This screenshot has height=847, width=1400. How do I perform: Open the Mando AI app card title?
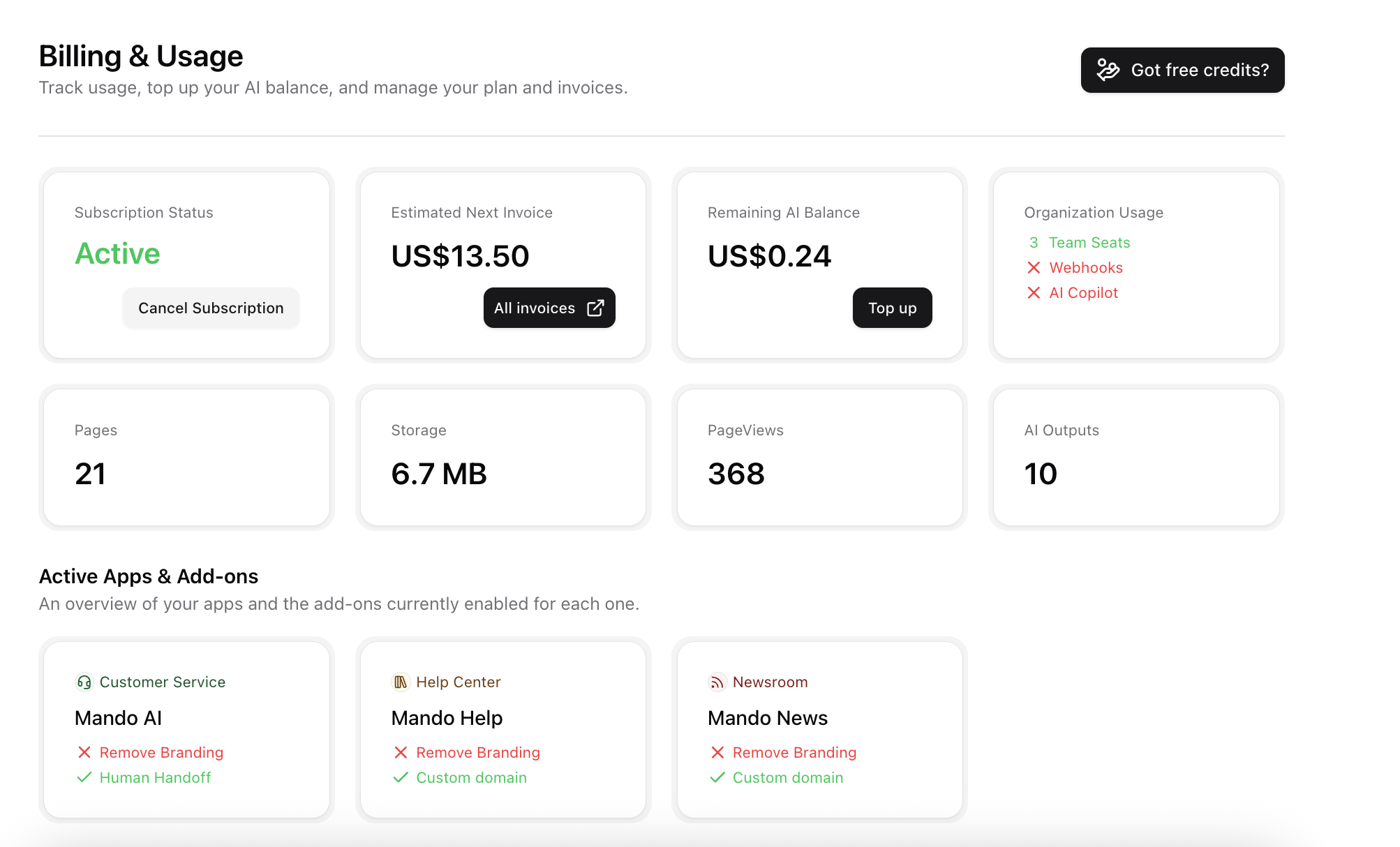pos(119,718)
